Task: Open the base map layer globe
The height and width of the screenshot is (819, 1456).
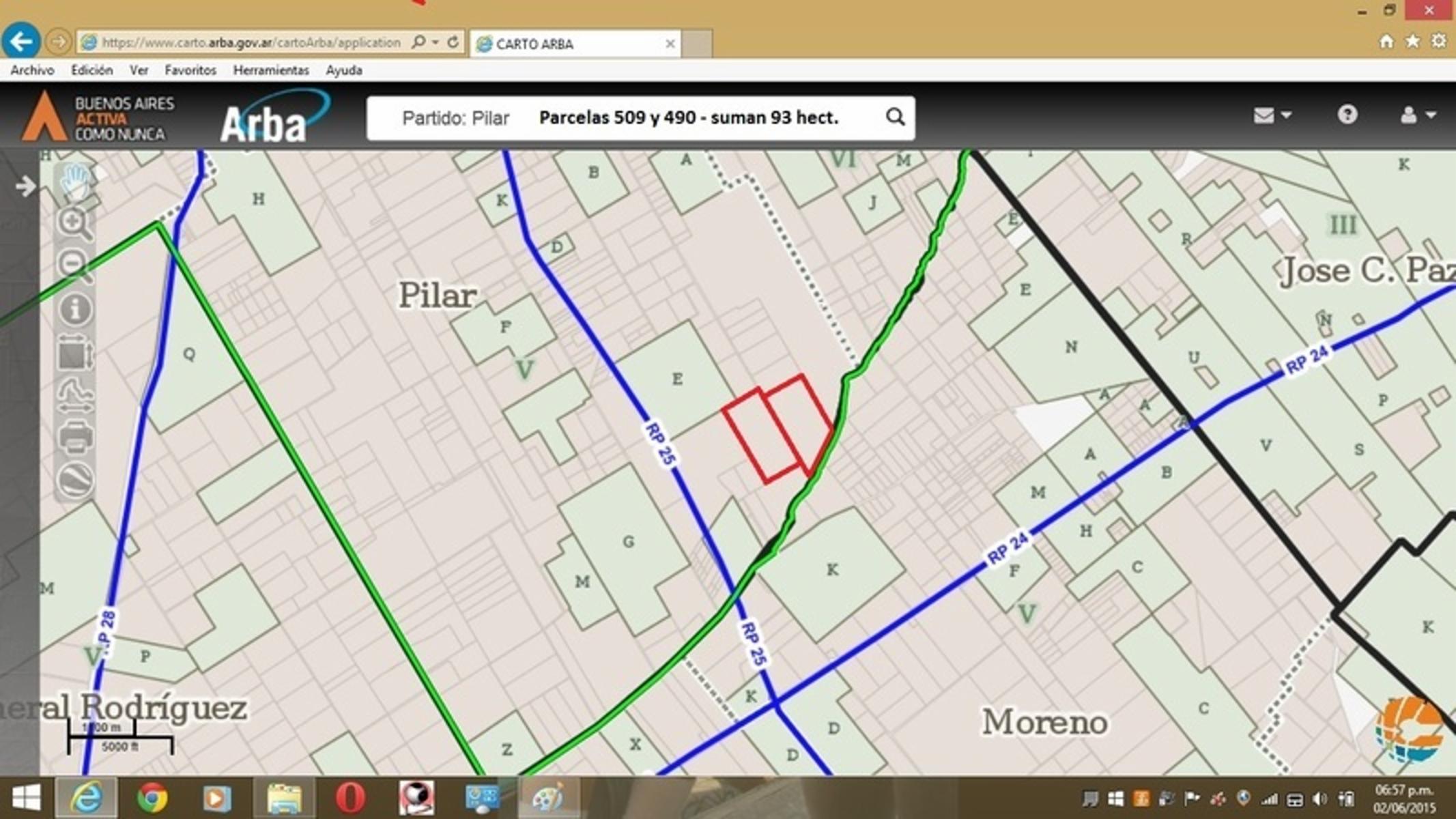Action: [75, 479]
